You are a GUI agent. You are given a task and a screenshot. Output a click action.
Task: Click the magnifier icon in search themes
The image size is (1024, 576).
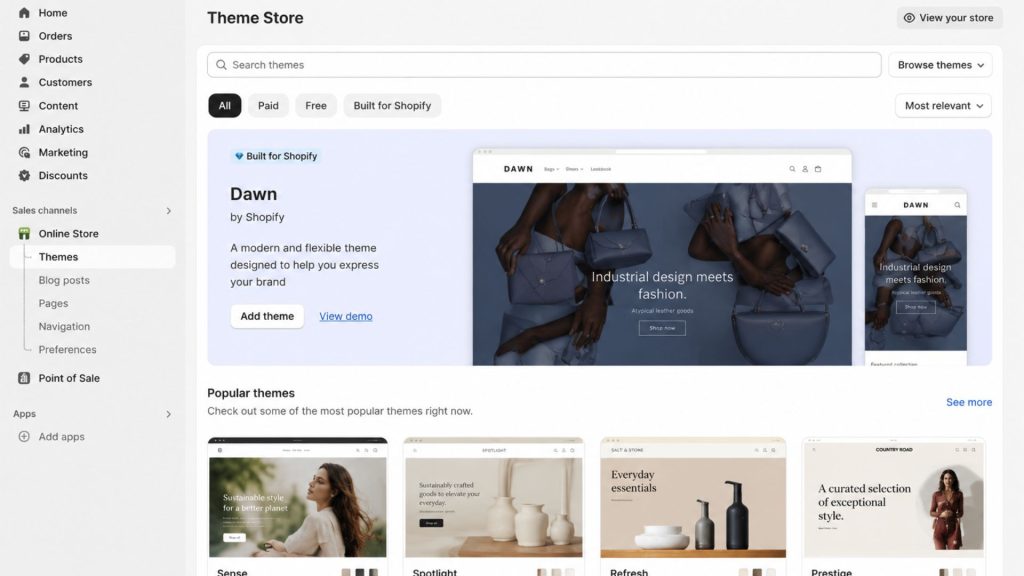point(221,65)
